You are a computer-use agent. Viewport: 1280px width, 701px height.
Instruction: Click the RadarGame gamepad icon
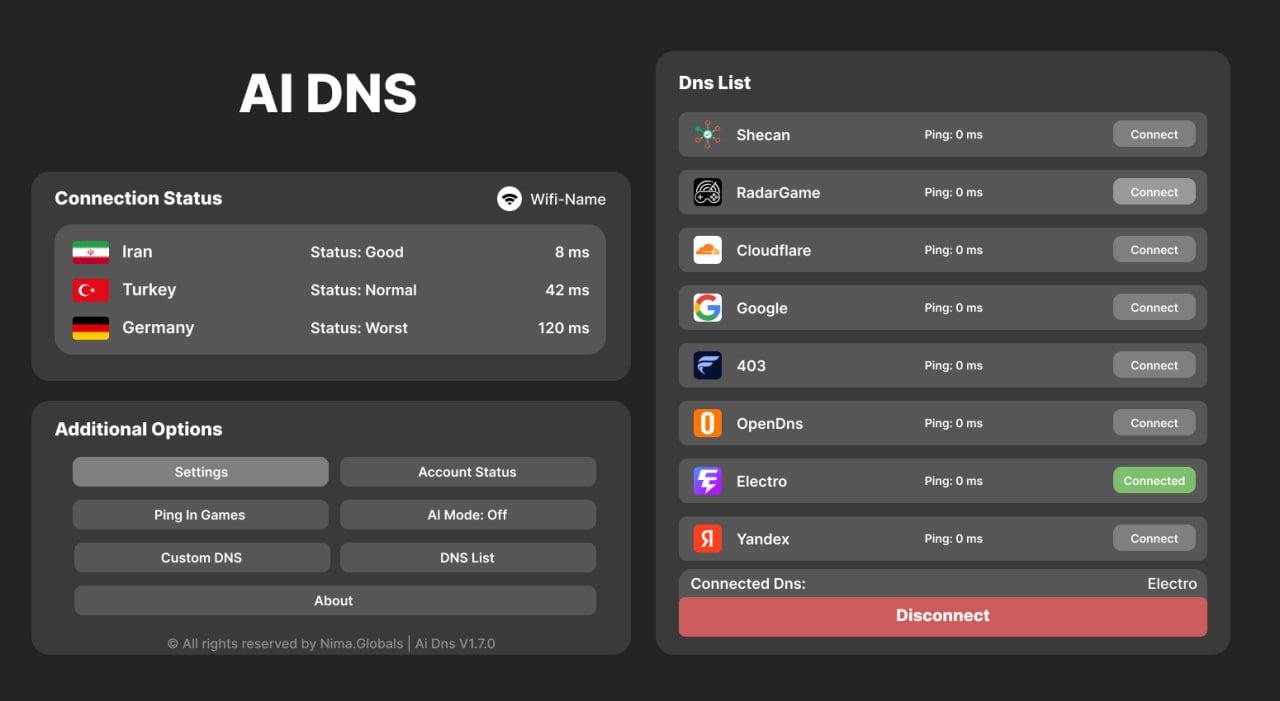point(707,192)
